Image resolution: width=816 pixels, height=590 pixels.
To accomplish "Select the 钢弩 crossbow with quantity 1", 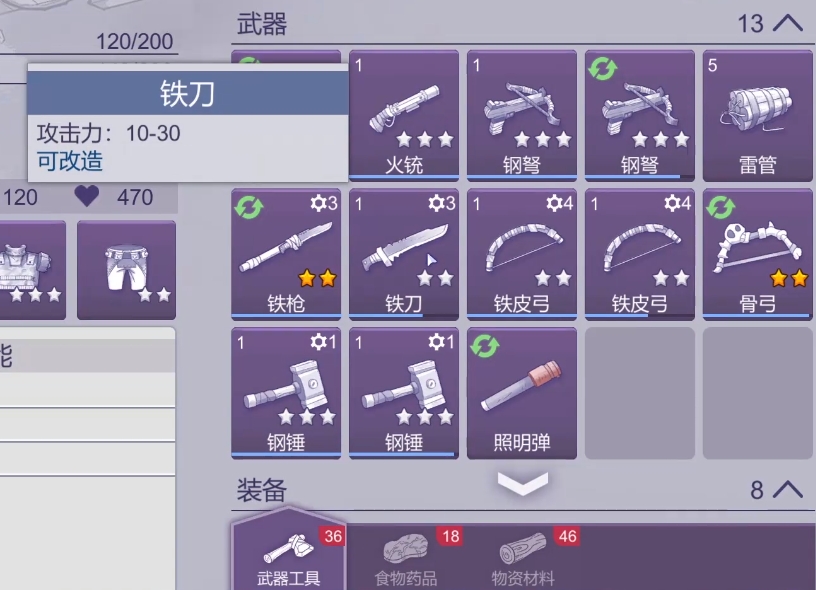I will [x=521, y=116].
